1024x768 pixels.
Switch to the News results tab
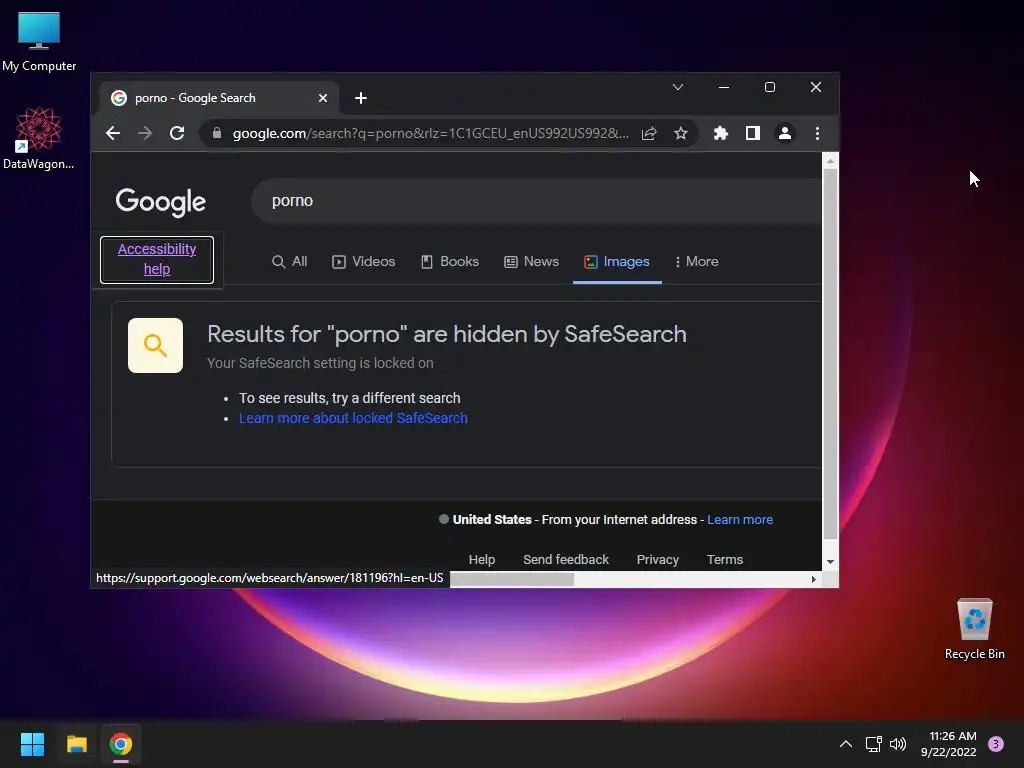tap(531, 261)
